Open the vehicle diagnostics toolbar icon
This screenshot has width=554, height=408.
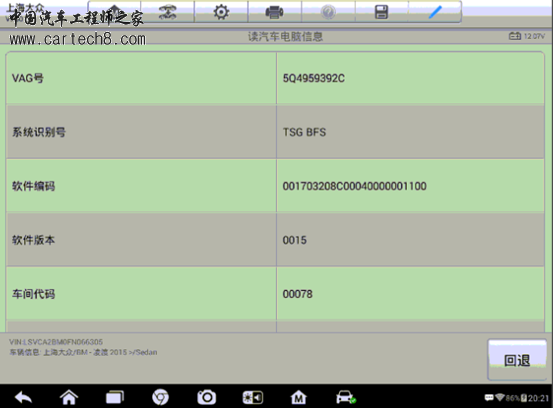(x=167, y=12)
